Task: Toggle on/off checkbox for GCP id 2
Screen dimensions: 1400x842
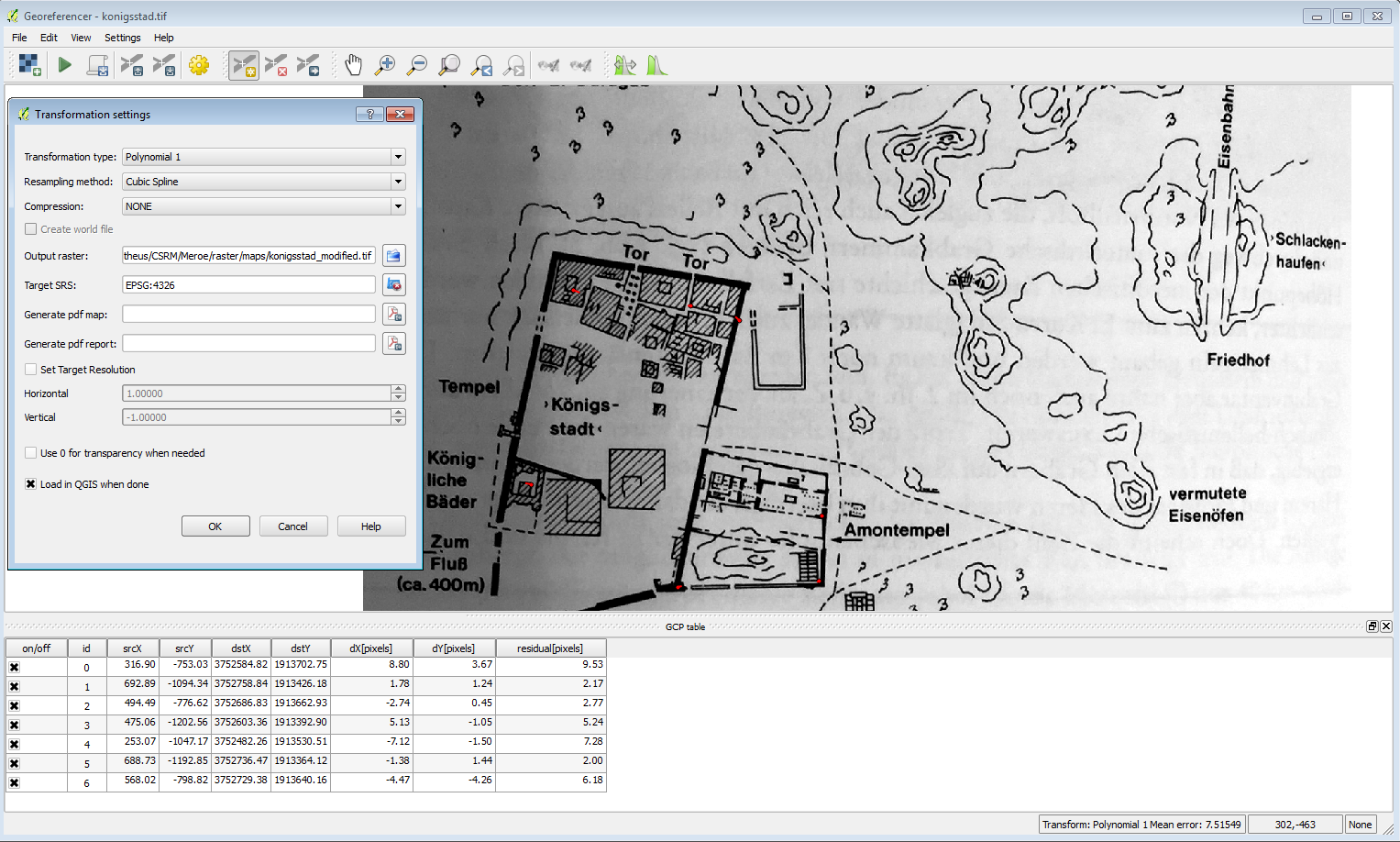Action: (x=14, y=705)
